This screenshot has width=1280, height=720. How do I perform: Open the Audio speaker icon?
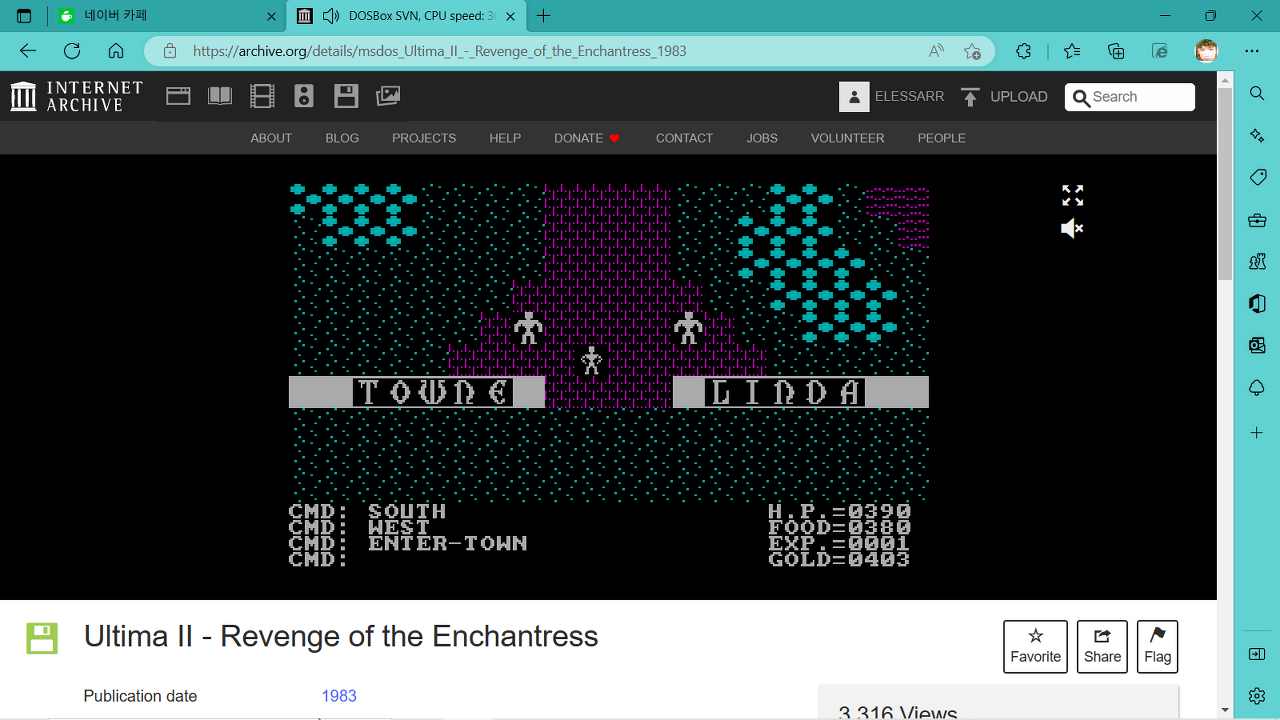(304, 96)
